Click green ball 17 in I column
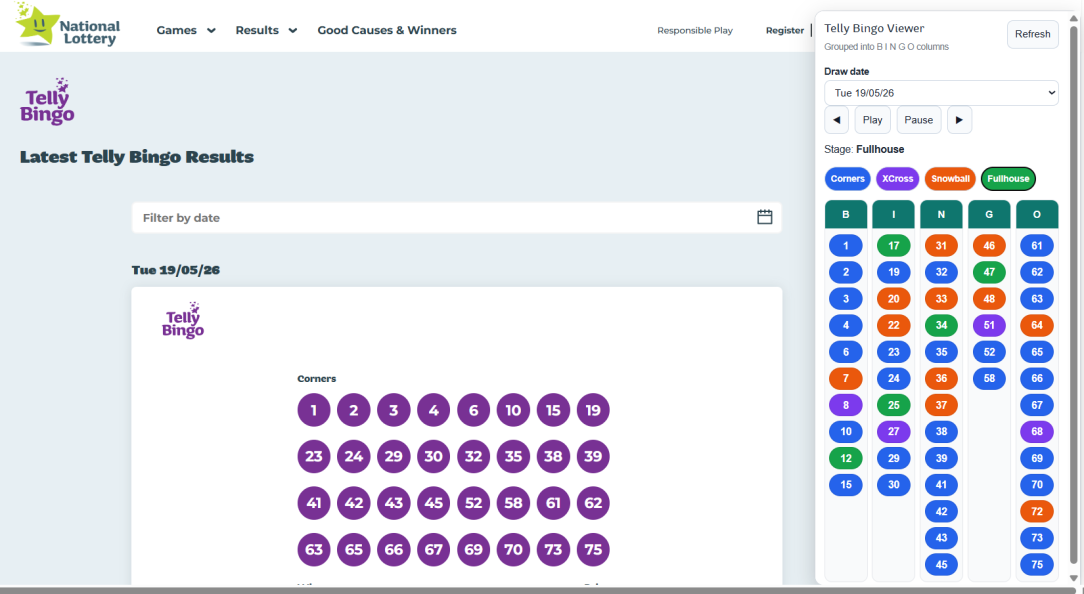This screenshot has height=594, width=1084. coord(893,245)
